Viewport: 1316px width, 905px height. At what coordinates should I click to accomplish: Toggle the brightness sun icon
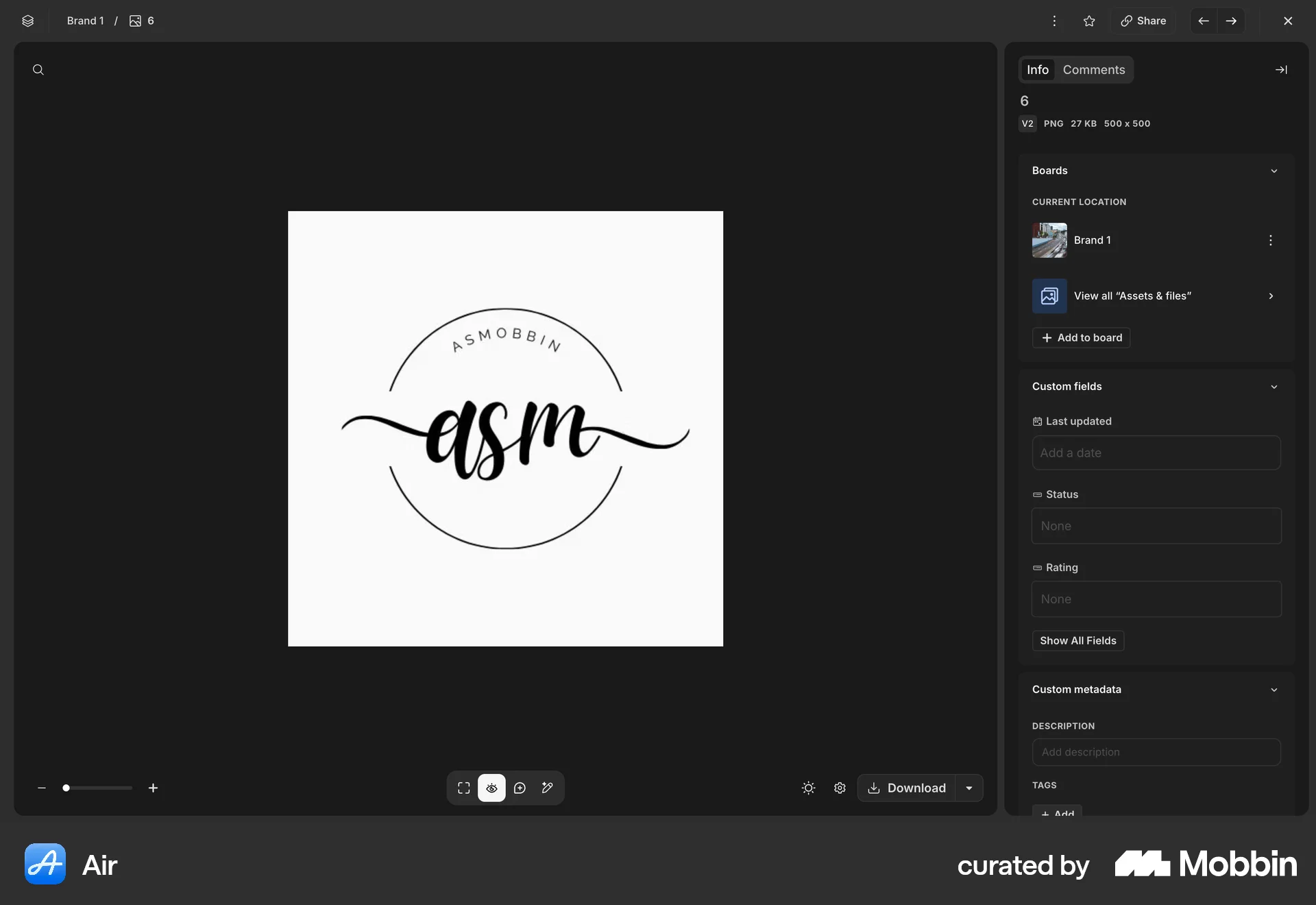(x=809, y=788)
